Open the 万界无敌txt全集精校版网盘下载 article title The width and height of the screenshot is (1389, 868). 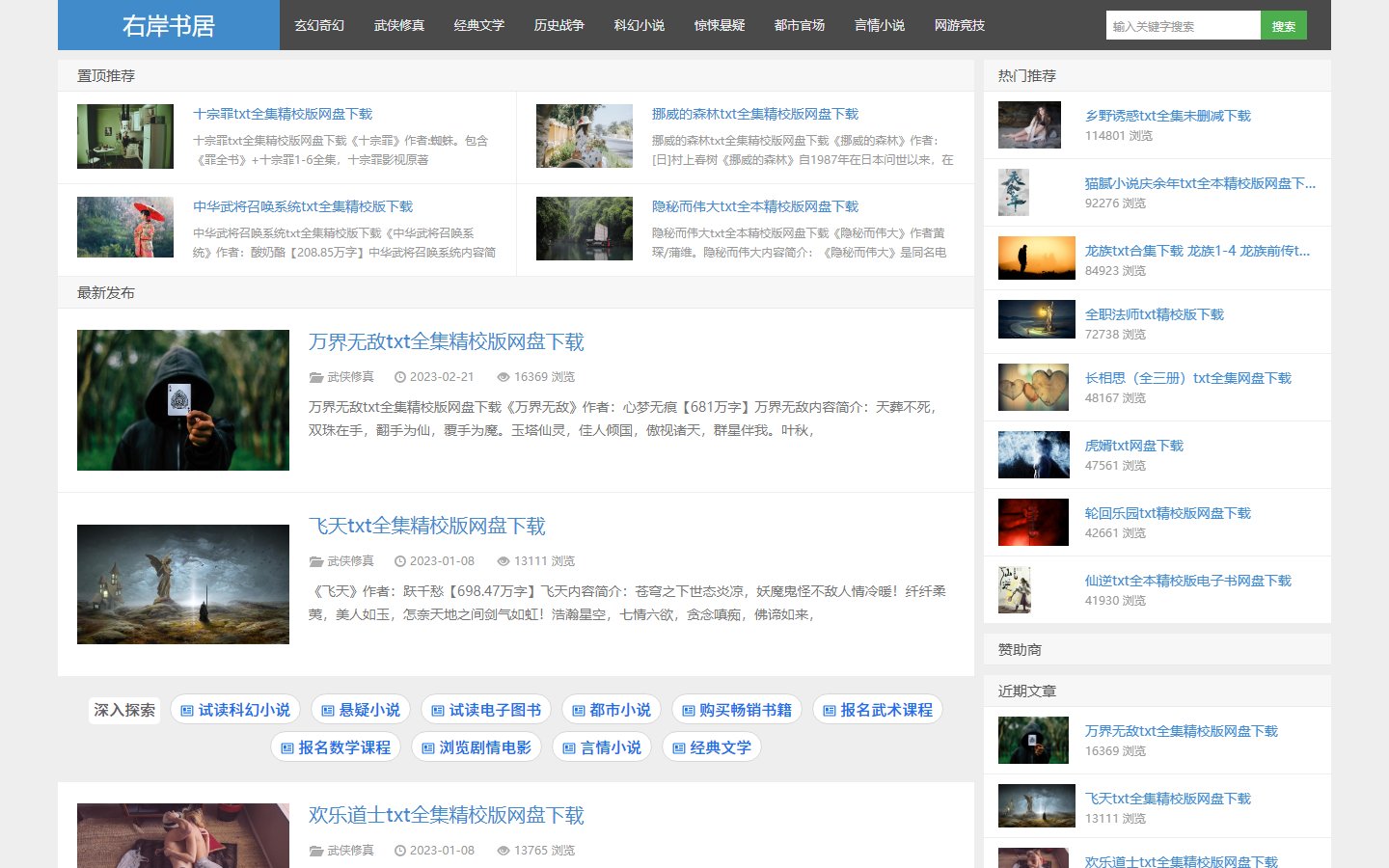point(447,341)
